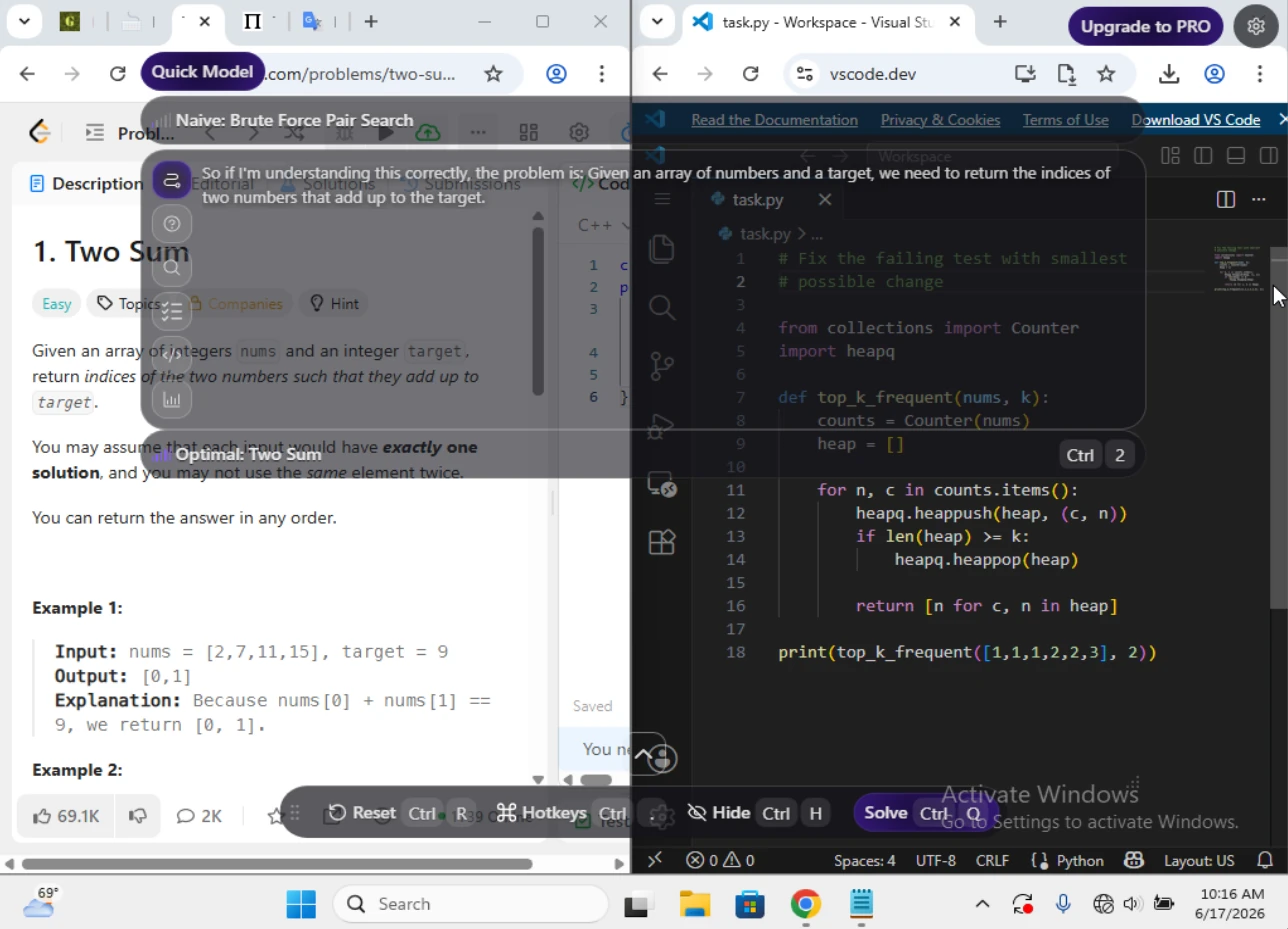Click the magnifier icon in overlay sidebar
This screenshot has height=929, width=1288.
pos(172,268)
